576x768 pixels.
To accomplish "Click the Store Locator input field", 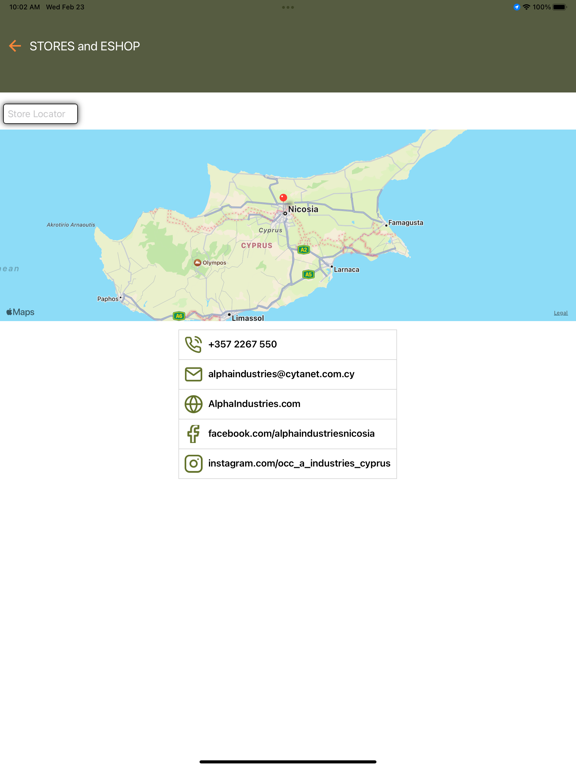I will [x=40, y=114].
